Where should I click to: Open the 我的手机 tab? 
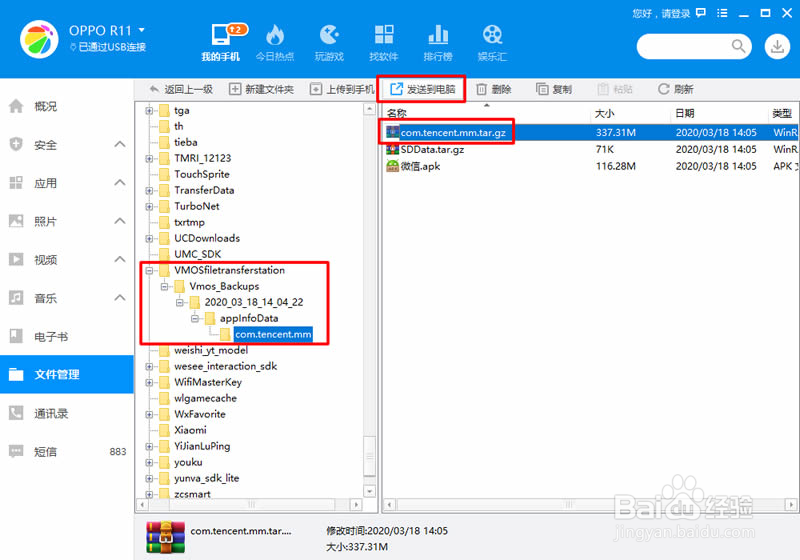220,43
